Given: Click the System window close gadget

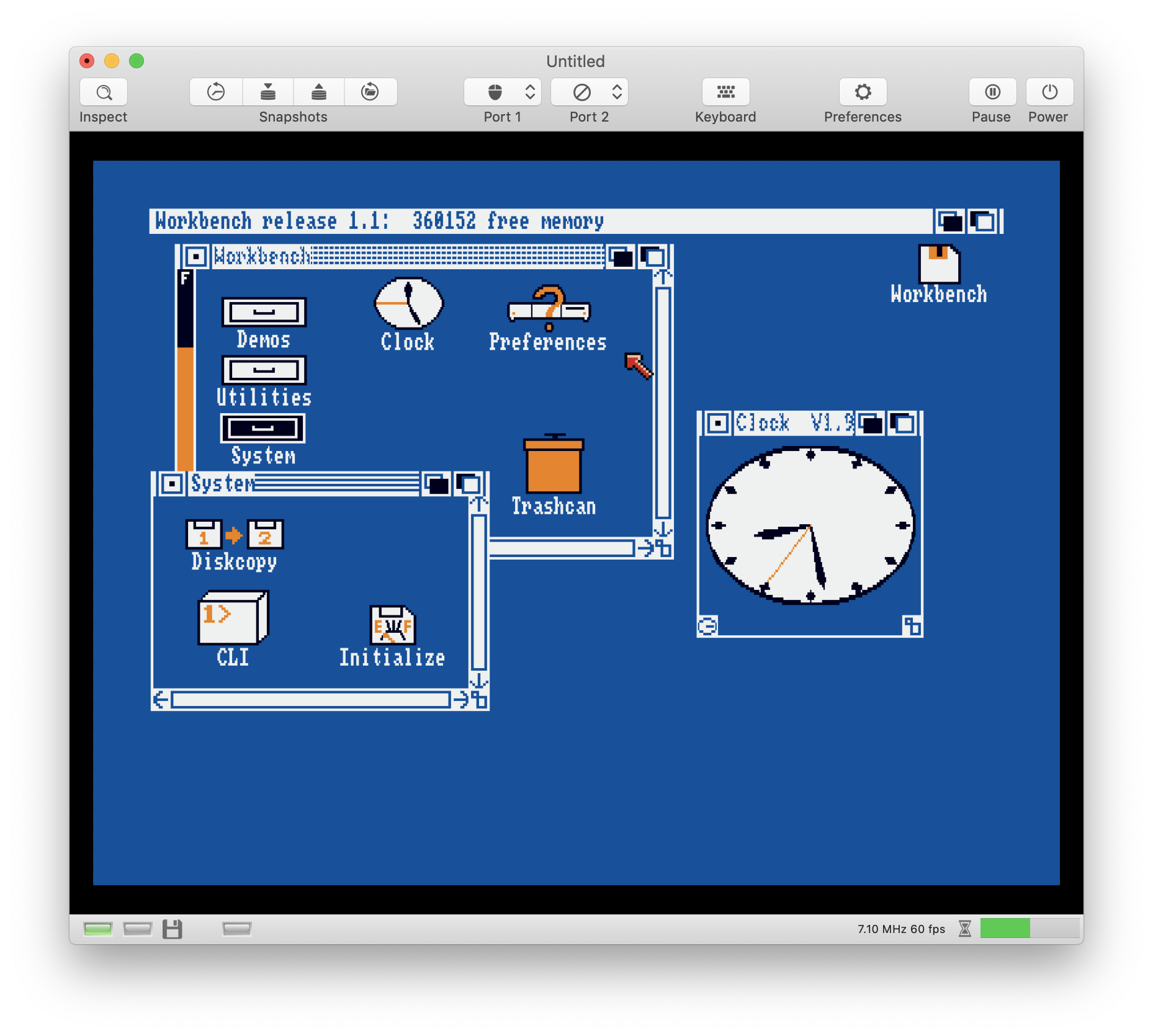Looking at the screenshot, I should (172, 483).
